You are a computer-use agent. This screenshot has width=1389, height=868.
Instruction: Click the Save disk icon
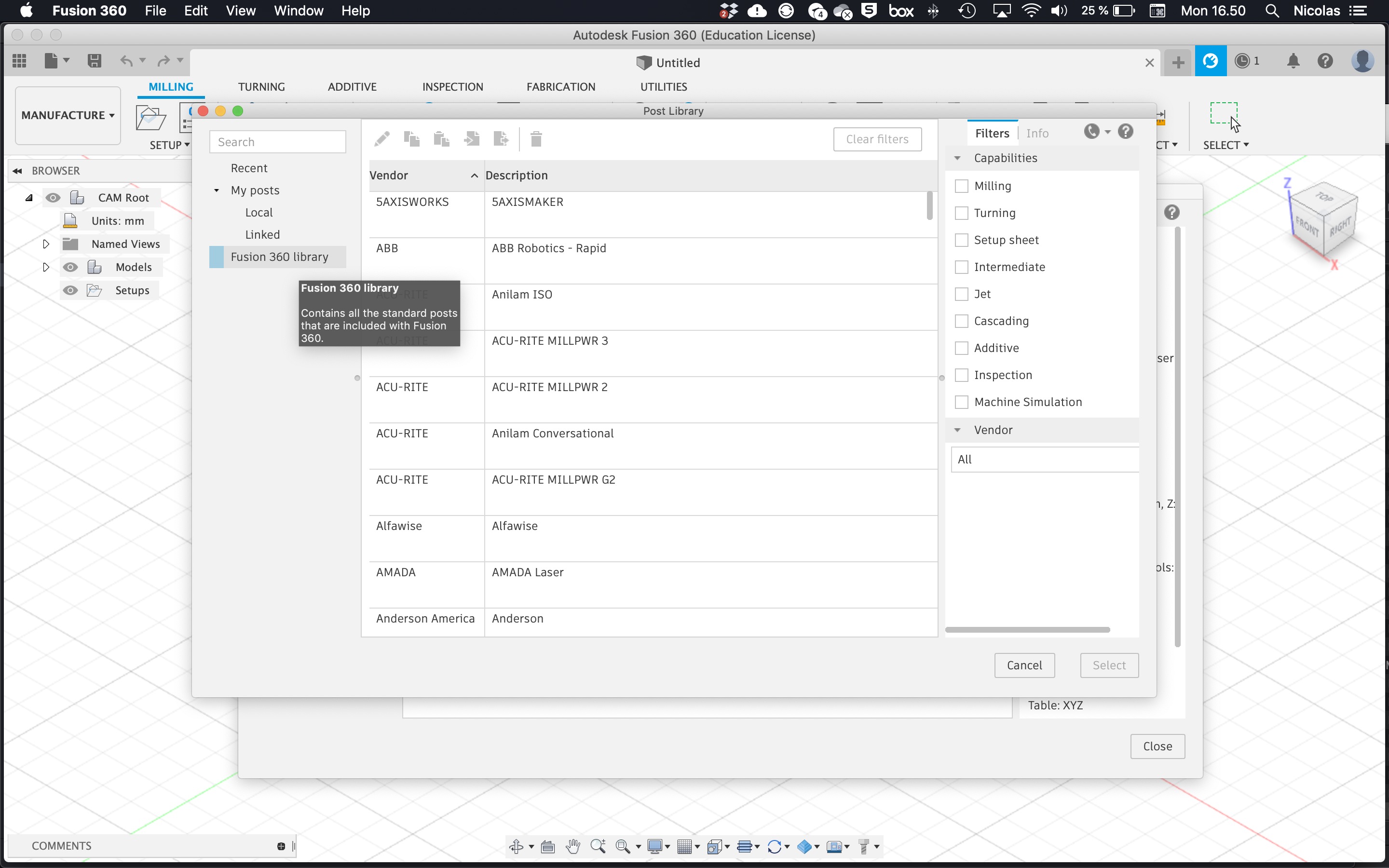(95, 61)
